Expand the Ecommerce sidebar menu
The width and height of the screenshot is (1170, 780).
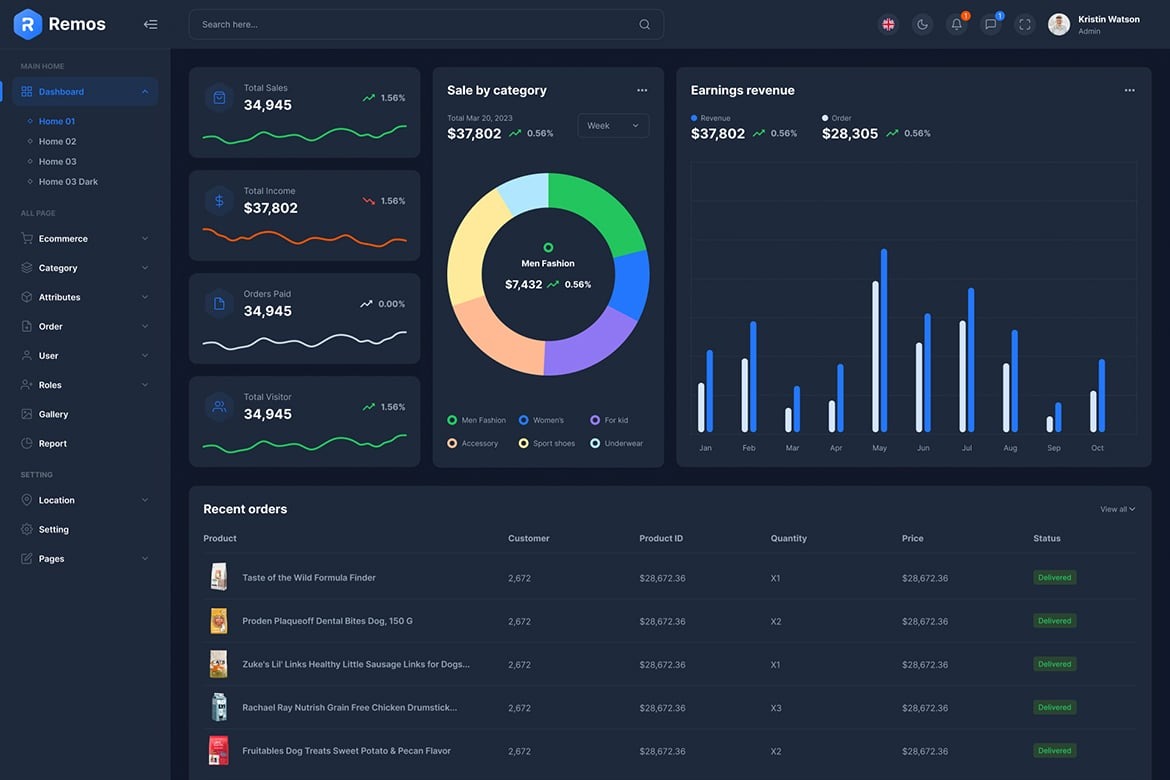click(x=64, y=237)
